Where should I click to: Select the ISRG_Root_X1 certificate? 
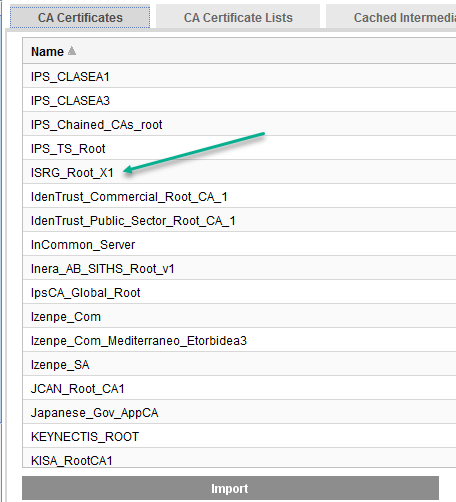point(239,172)
